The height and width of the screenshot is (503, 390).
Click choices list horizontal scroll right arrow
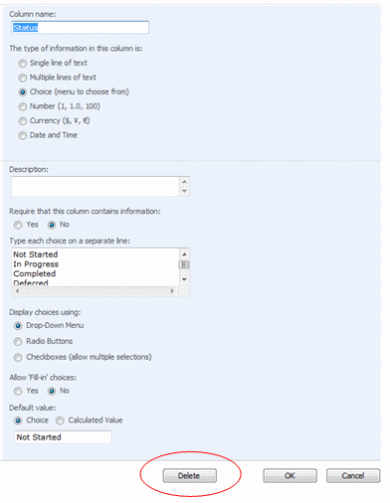(172, 291)
